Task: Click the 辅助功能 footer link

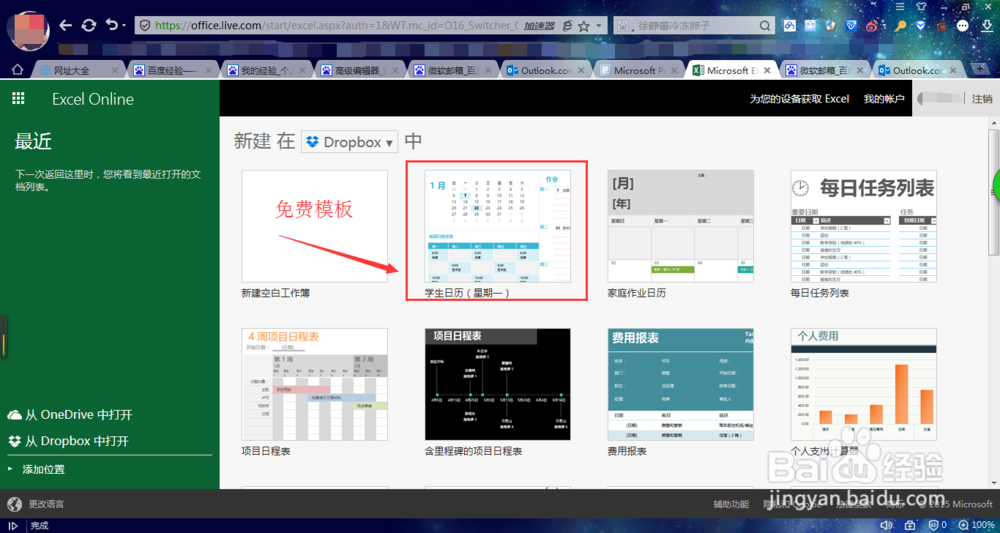Action: coord(731,504)
